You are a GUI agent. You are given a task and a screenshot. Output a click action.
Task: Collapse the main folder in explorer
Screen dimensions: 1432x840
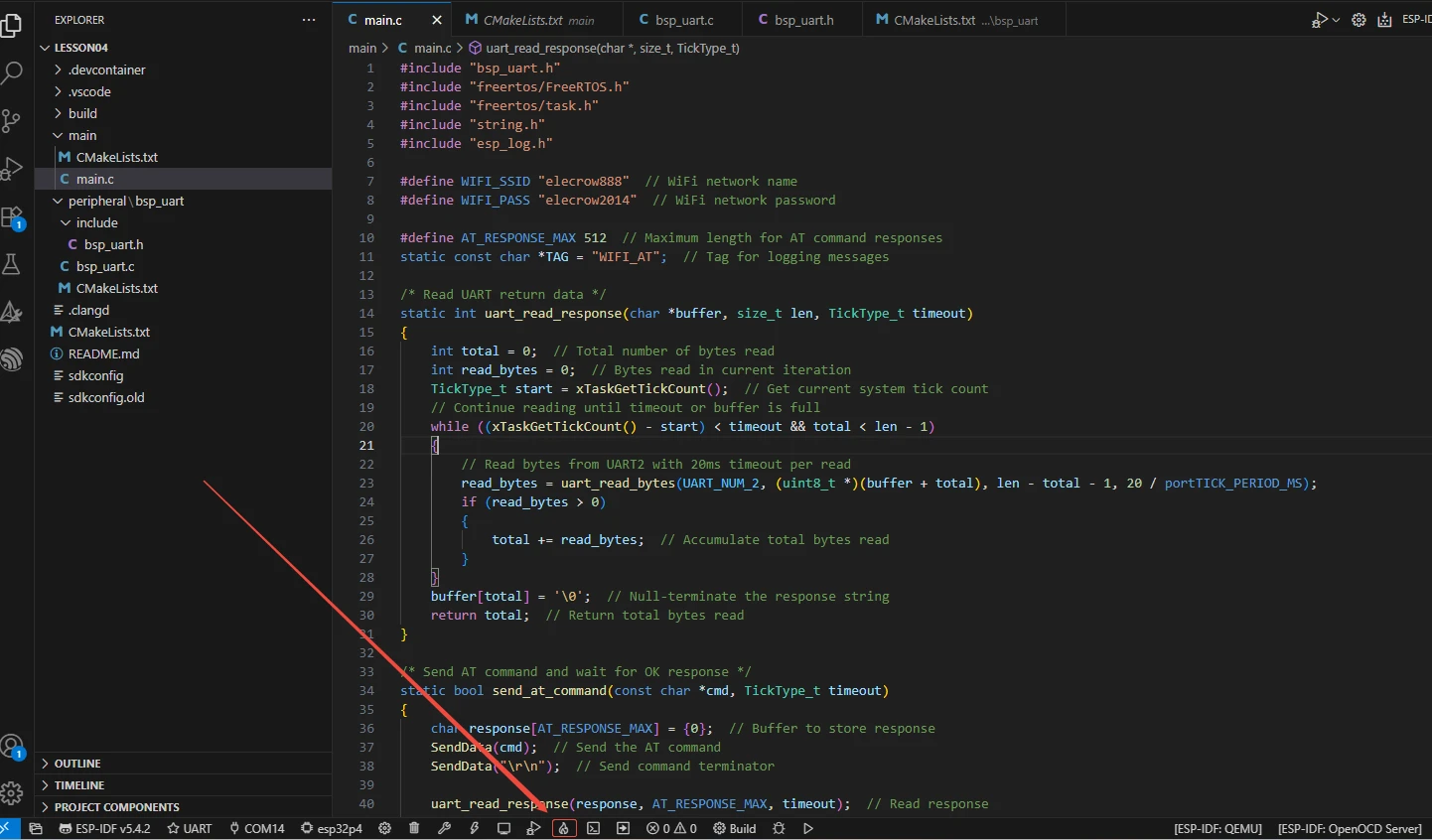81,135
